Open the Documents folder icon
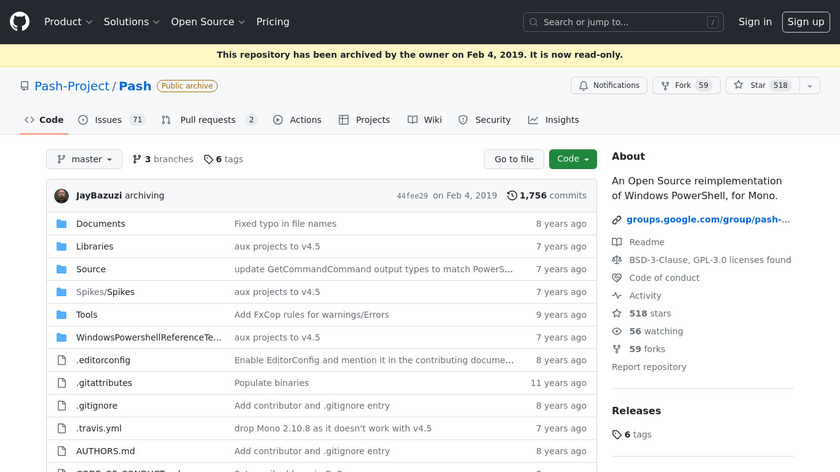 [x=62, y=224]
